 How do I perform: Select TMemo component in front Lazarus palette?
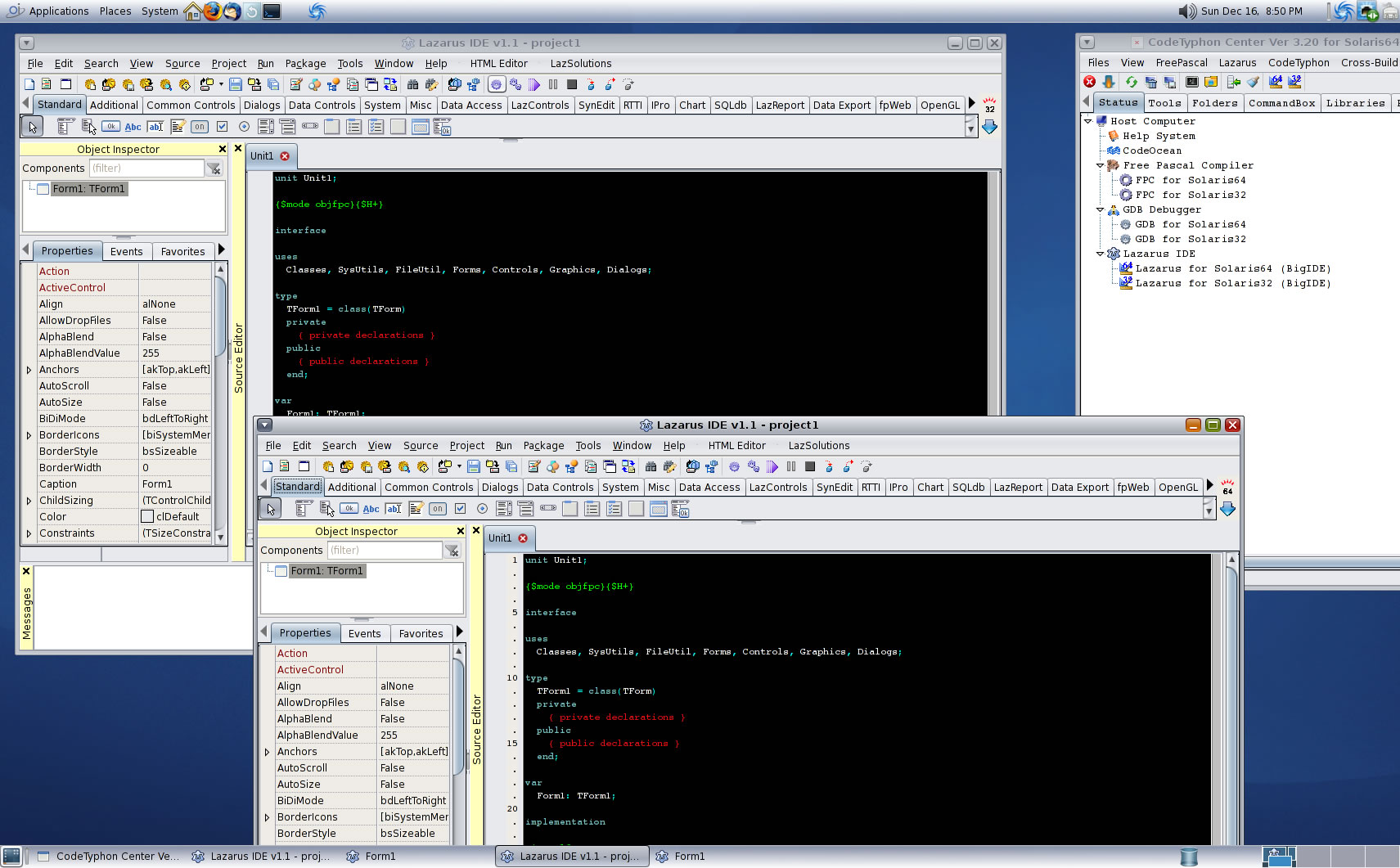click(416, 509)
